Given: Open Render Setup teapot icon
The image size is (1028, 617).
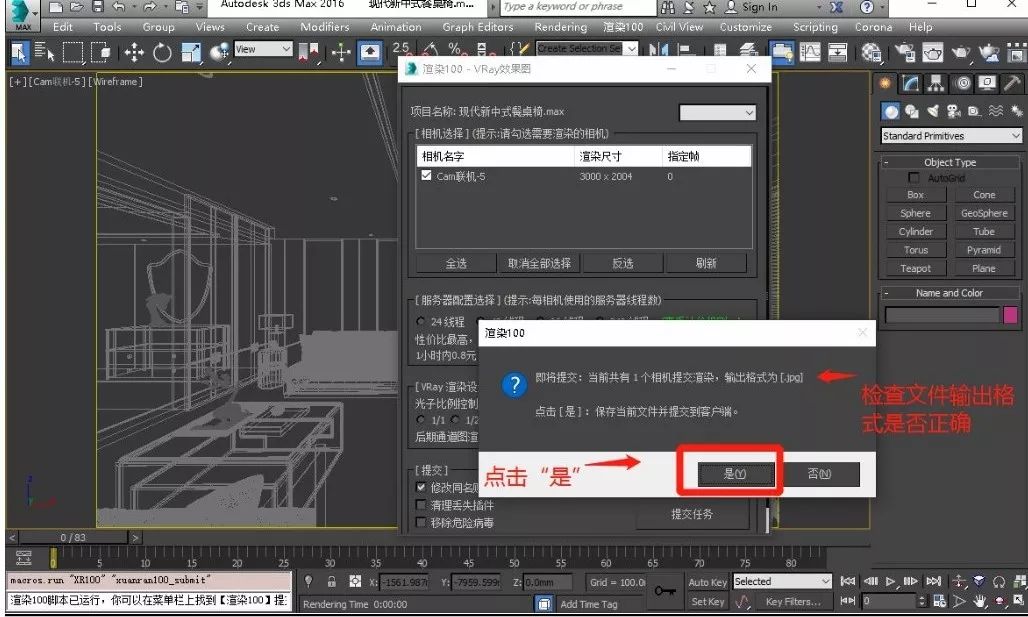Looking at the screenshot, I should [905, 52].
